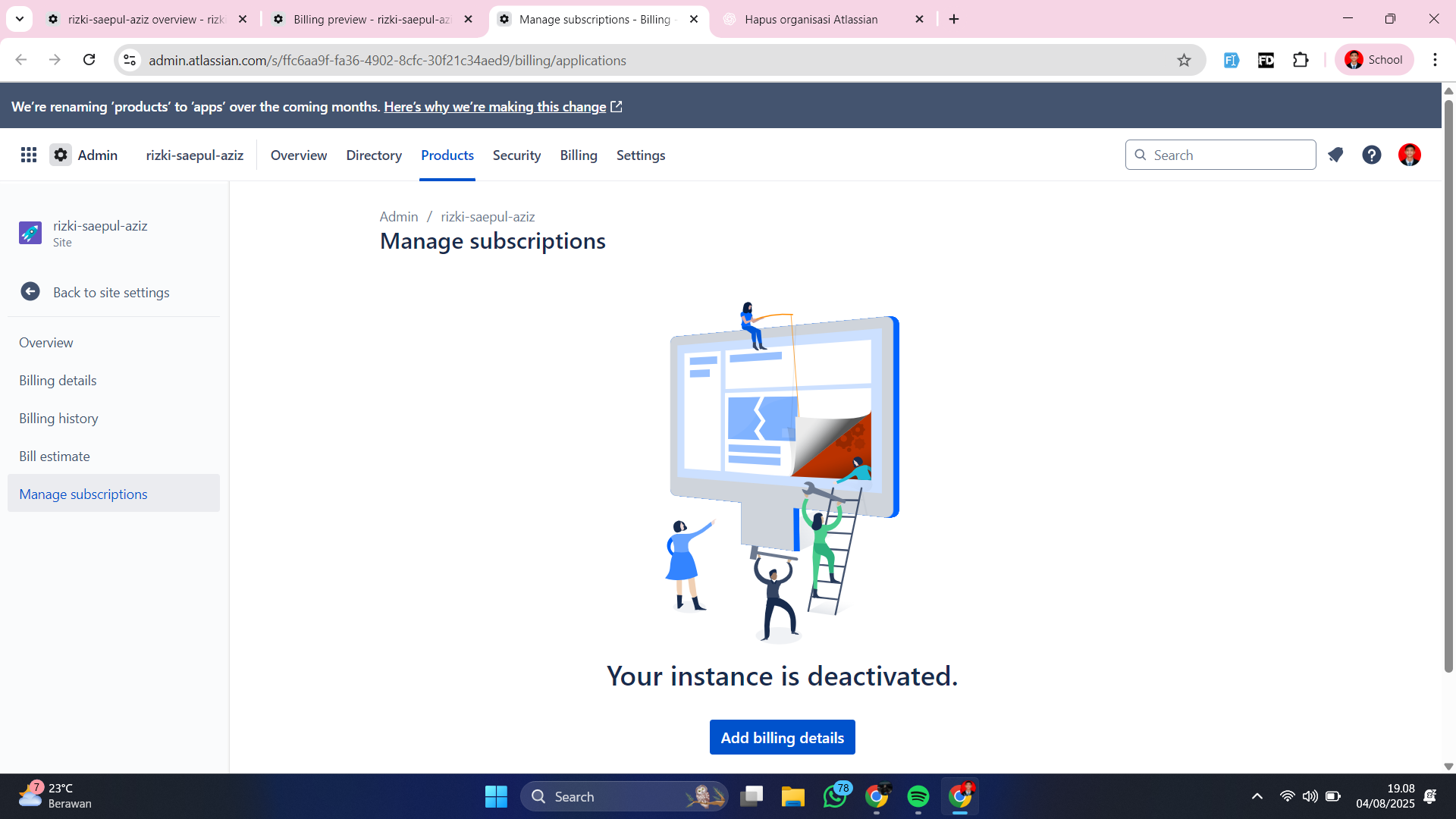The height and width of the screenshot is (819, 1456).
Task: Open the Directory top navigation item
Action: [374, 155]
